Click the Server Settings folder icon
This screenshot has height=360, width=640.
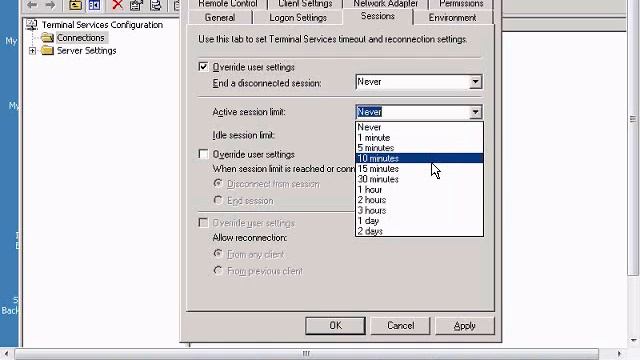tap(47, 51)
